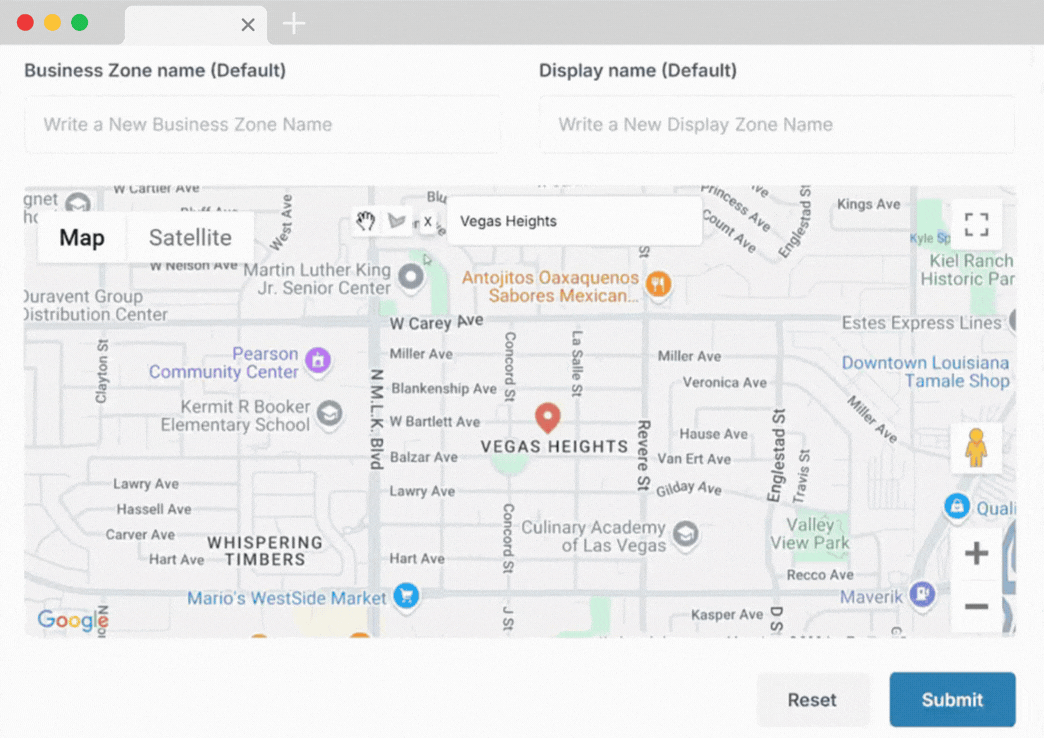Click Culinary Academy of Las Vegas marker
This screenshot has height=738, width=1044.
point(685,534)
